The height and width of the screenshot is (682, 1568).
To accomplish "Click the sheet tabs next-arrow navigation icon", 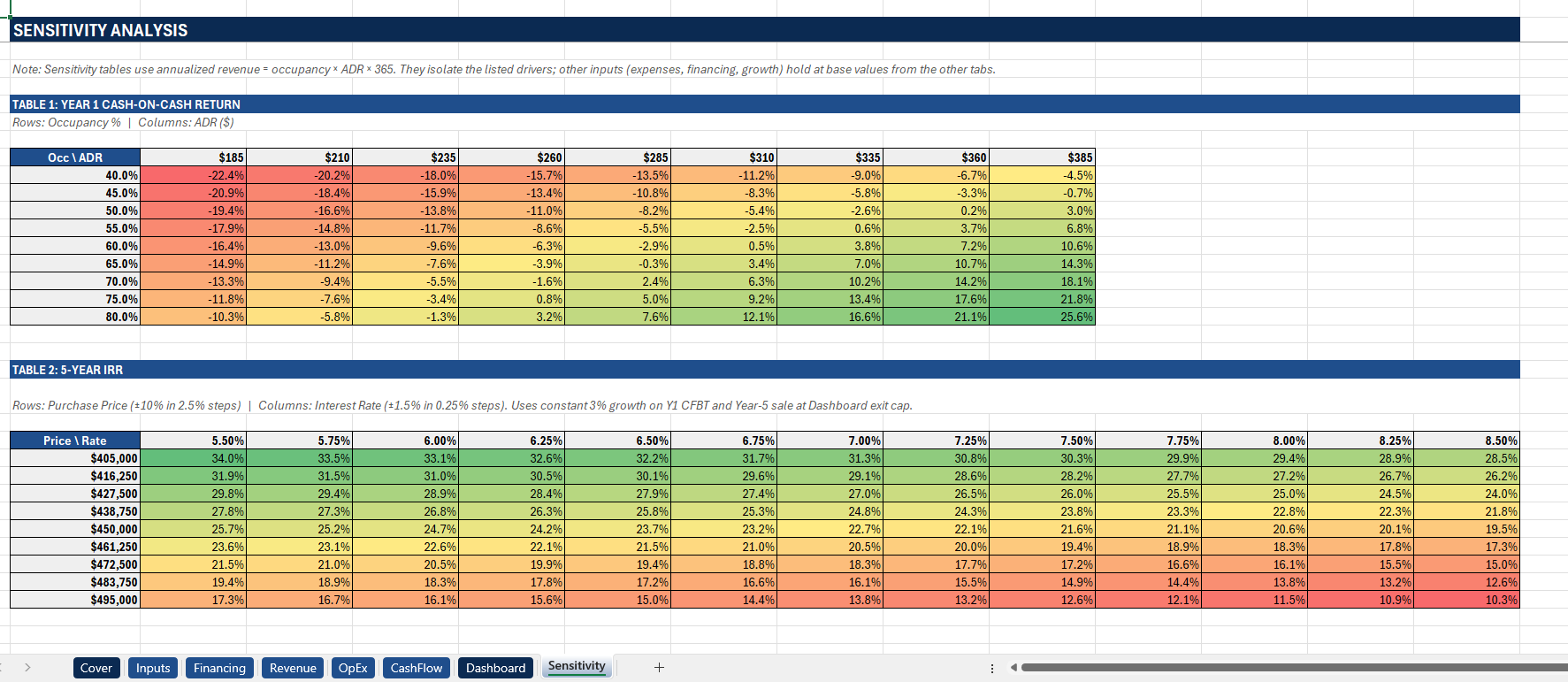I will coord(27,668).
